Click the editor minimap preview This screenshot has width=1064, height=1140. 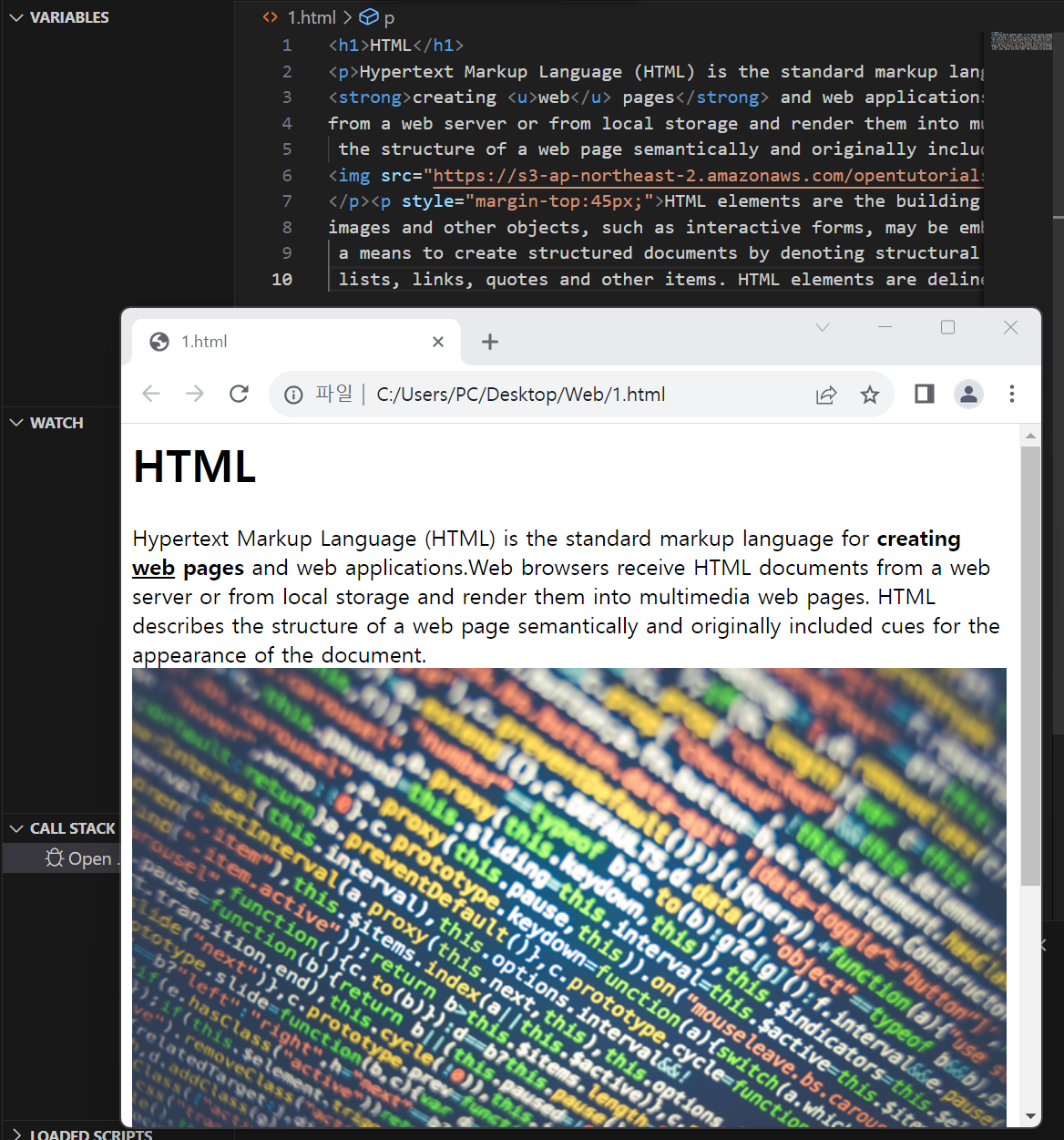point(1021,40)
